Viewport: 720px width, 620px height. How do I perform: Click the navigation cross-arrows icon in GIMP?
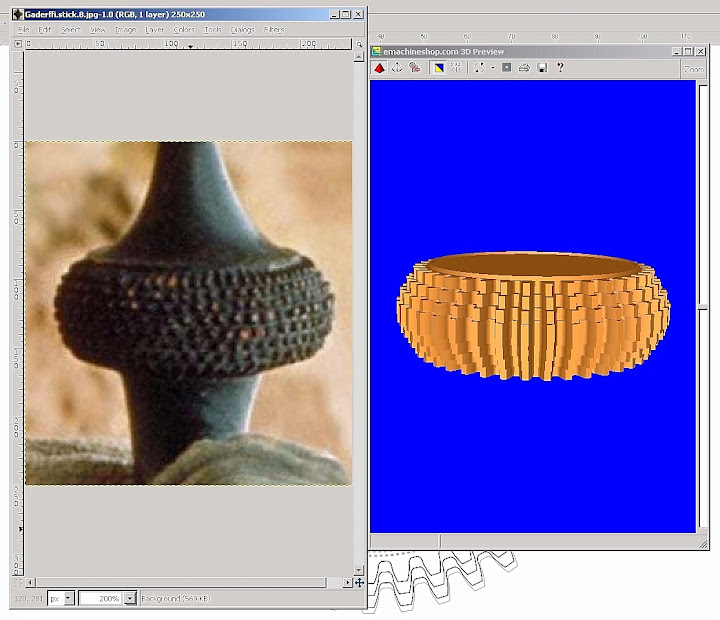point(359,582)
